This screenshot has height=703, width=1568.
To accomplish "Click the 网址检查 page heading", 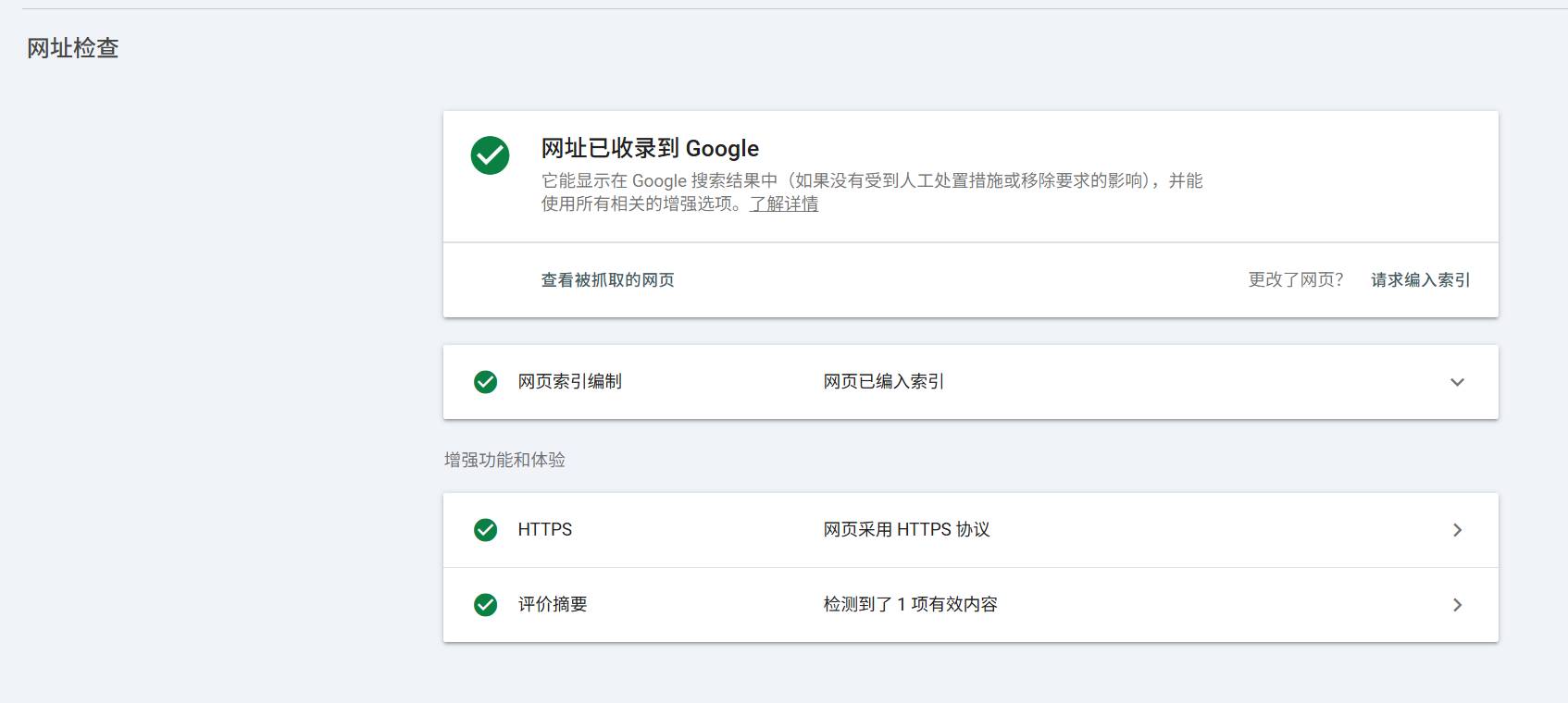I will click(73, 48).
